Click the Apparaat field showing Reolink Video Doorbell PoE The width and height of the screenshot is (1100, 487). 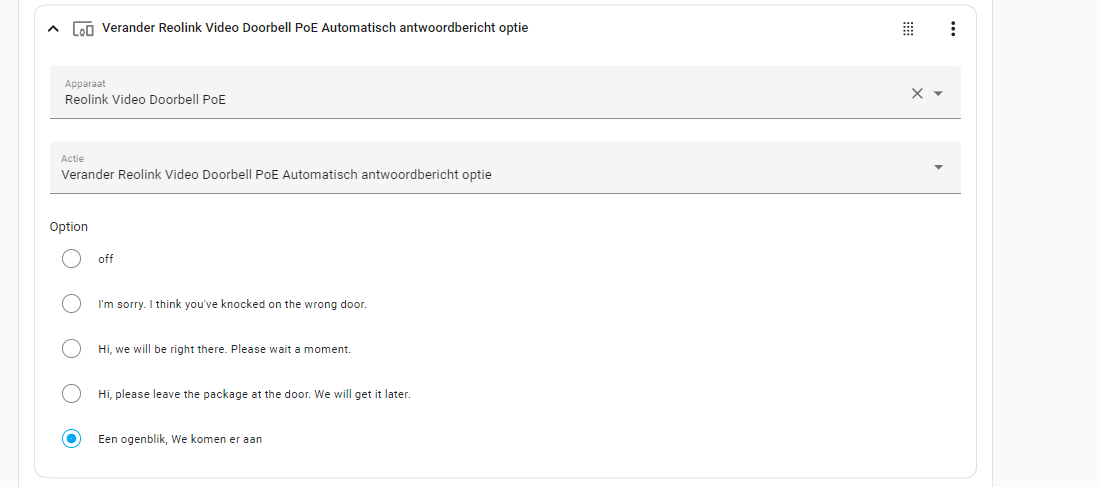point(505,92)
